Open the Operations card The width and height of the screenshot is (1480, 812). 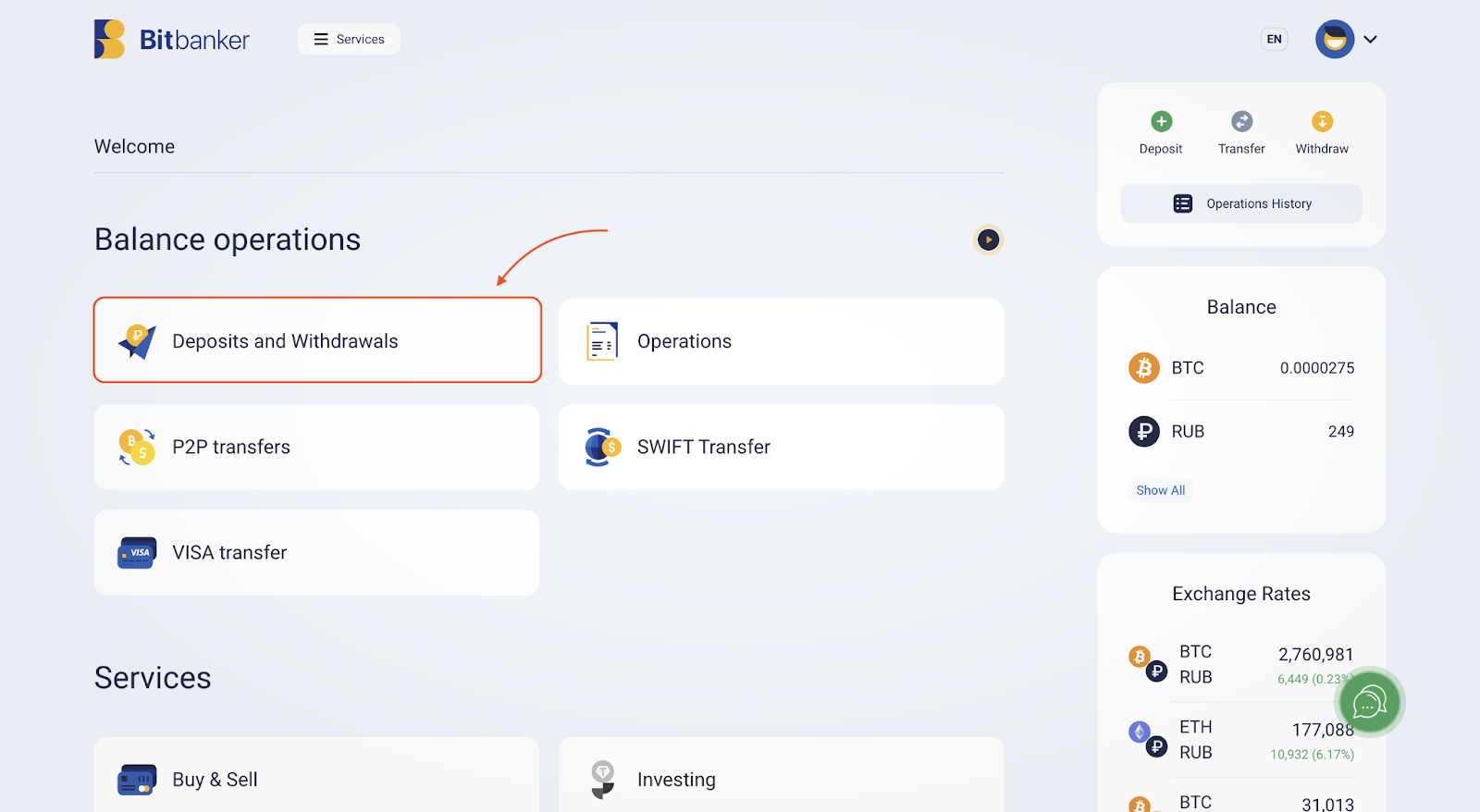[x=782, y=341]
